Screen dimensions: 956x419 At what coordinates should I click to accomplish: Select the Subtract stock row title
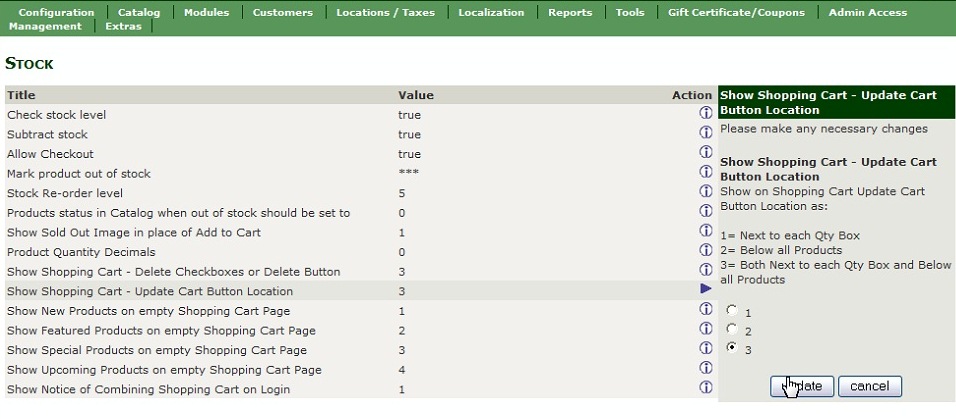pyautogui.click(x=47, y=134)
